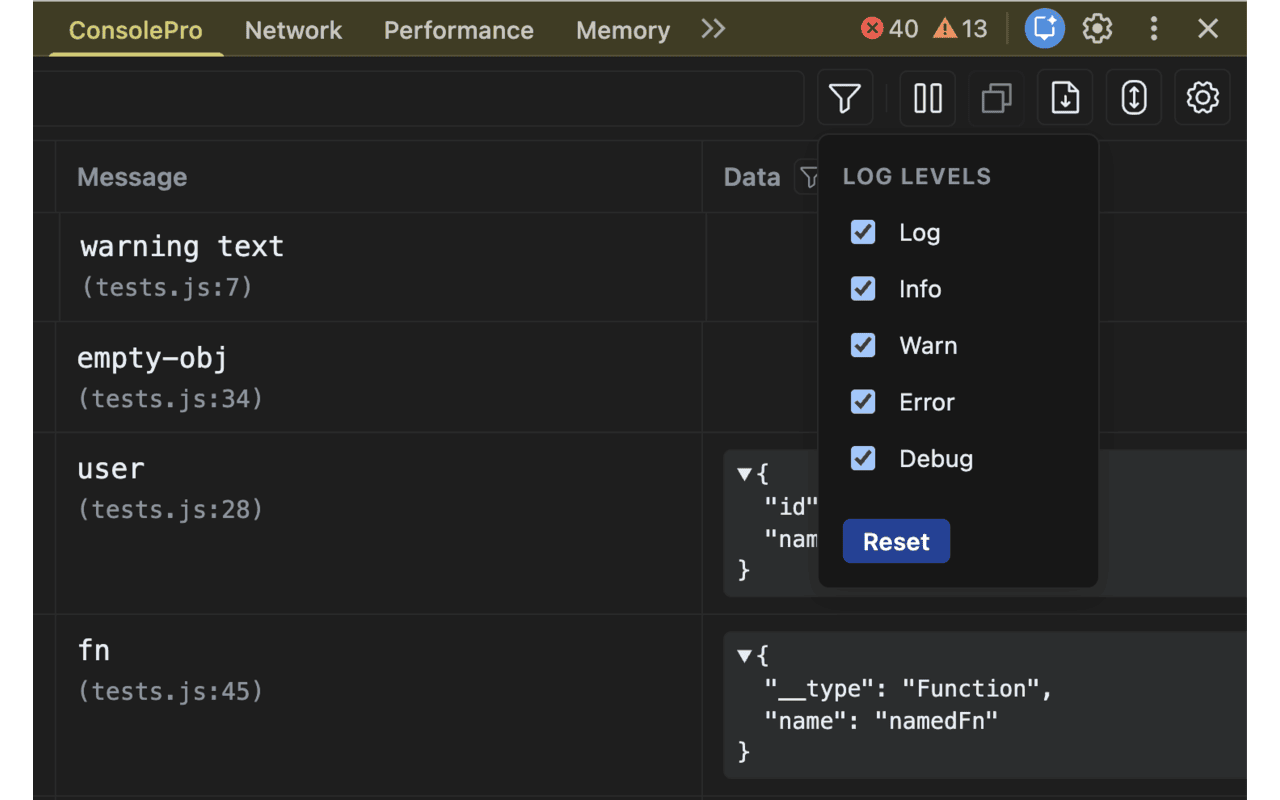Image resolution: width=1280 pixels, height=800 pixels.
Task: Open ConsolePro settings gear in toolbar
Action: point(1202,98)
